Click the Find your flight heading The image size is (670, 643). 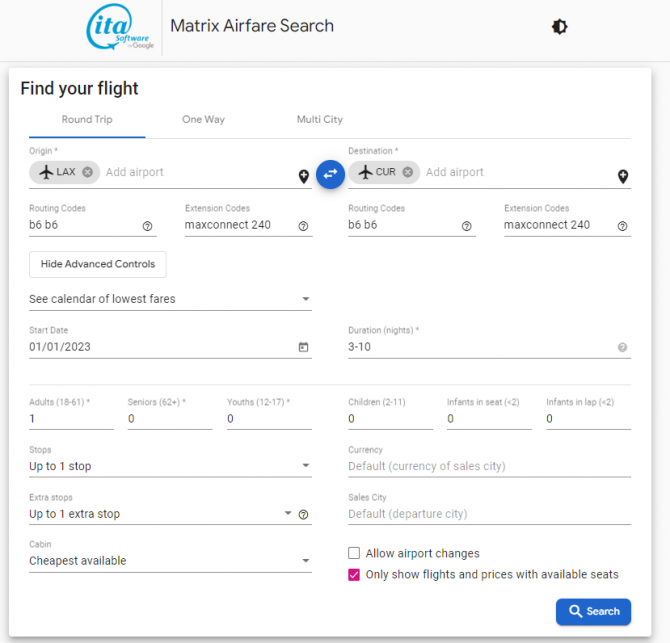tap(79, 88)
